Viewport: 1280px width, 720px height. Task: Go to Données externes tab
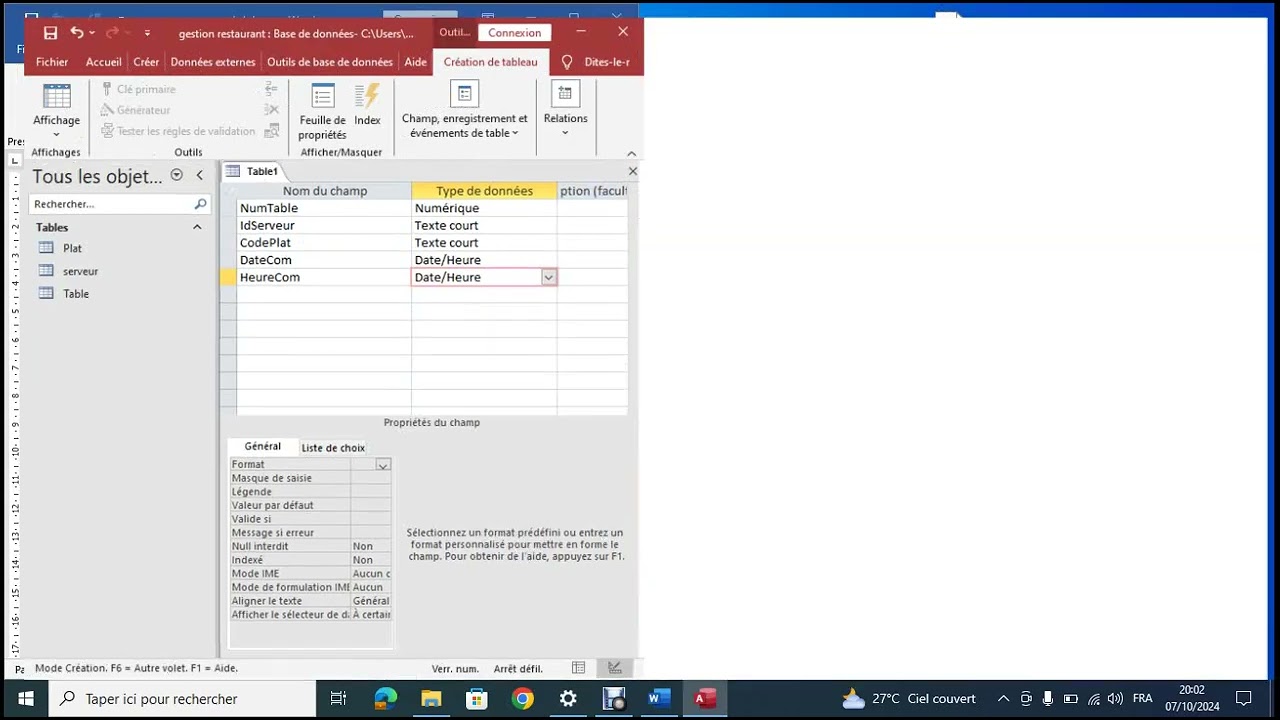(213, 62)
